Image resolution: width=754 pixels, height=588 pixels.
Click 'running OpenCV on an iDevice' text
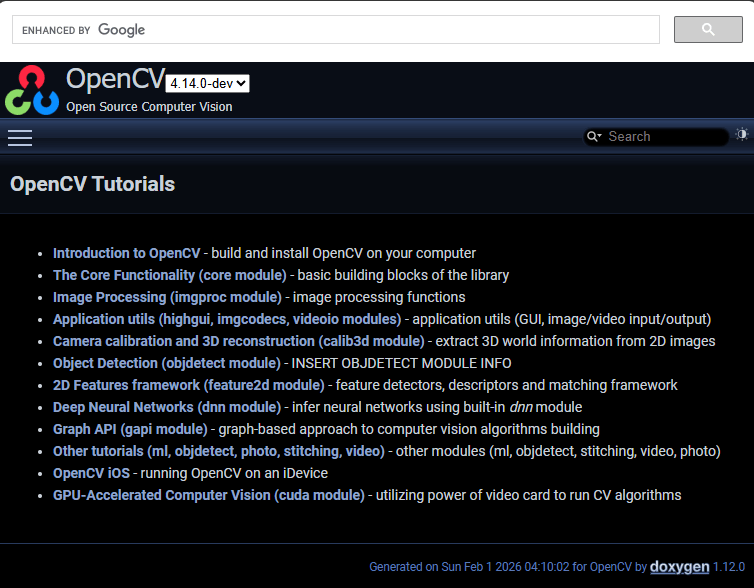click(x=234, y=473)
